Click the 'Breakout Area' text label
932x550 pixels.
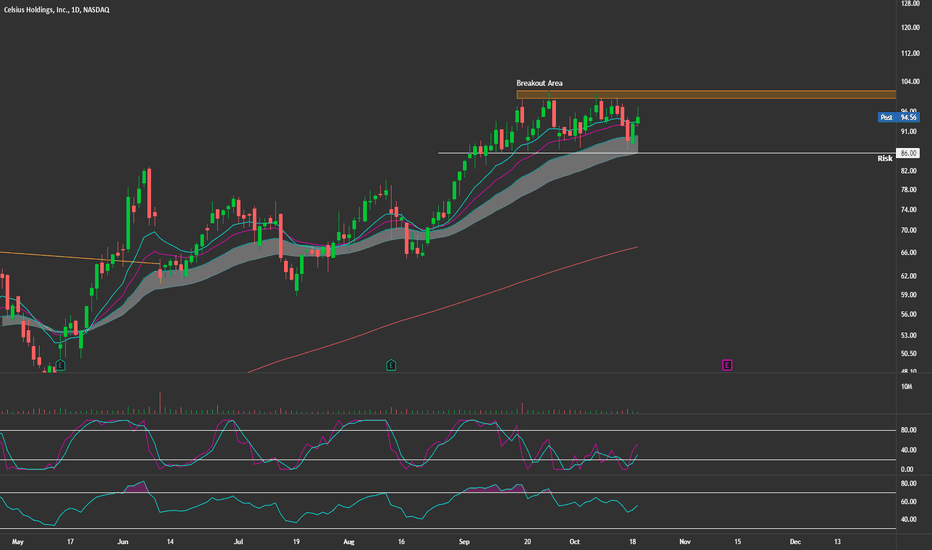pyautogui.click(x=539, y=83)
